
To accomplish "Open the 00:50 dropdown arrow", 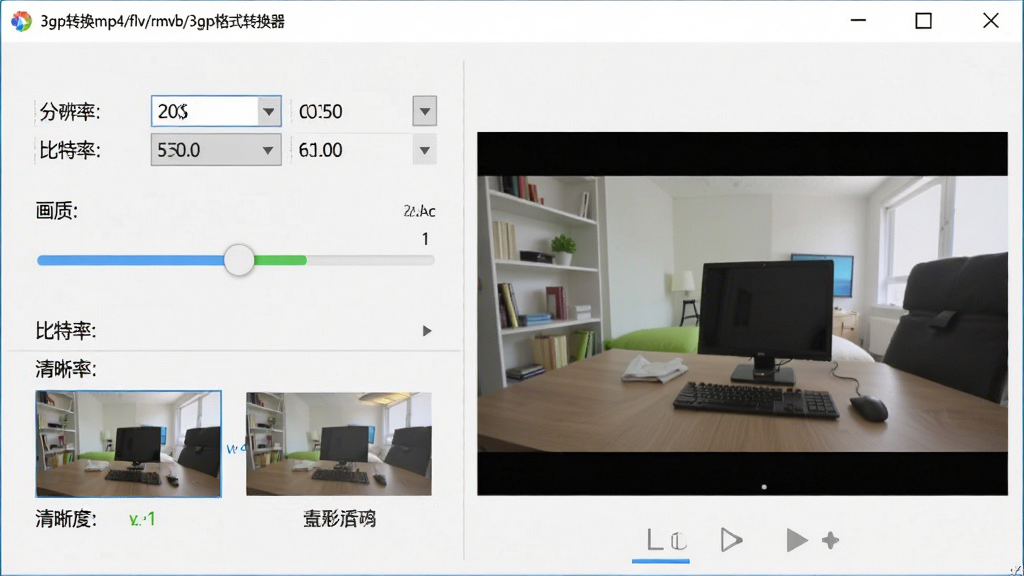I will (x=424, y=111).
